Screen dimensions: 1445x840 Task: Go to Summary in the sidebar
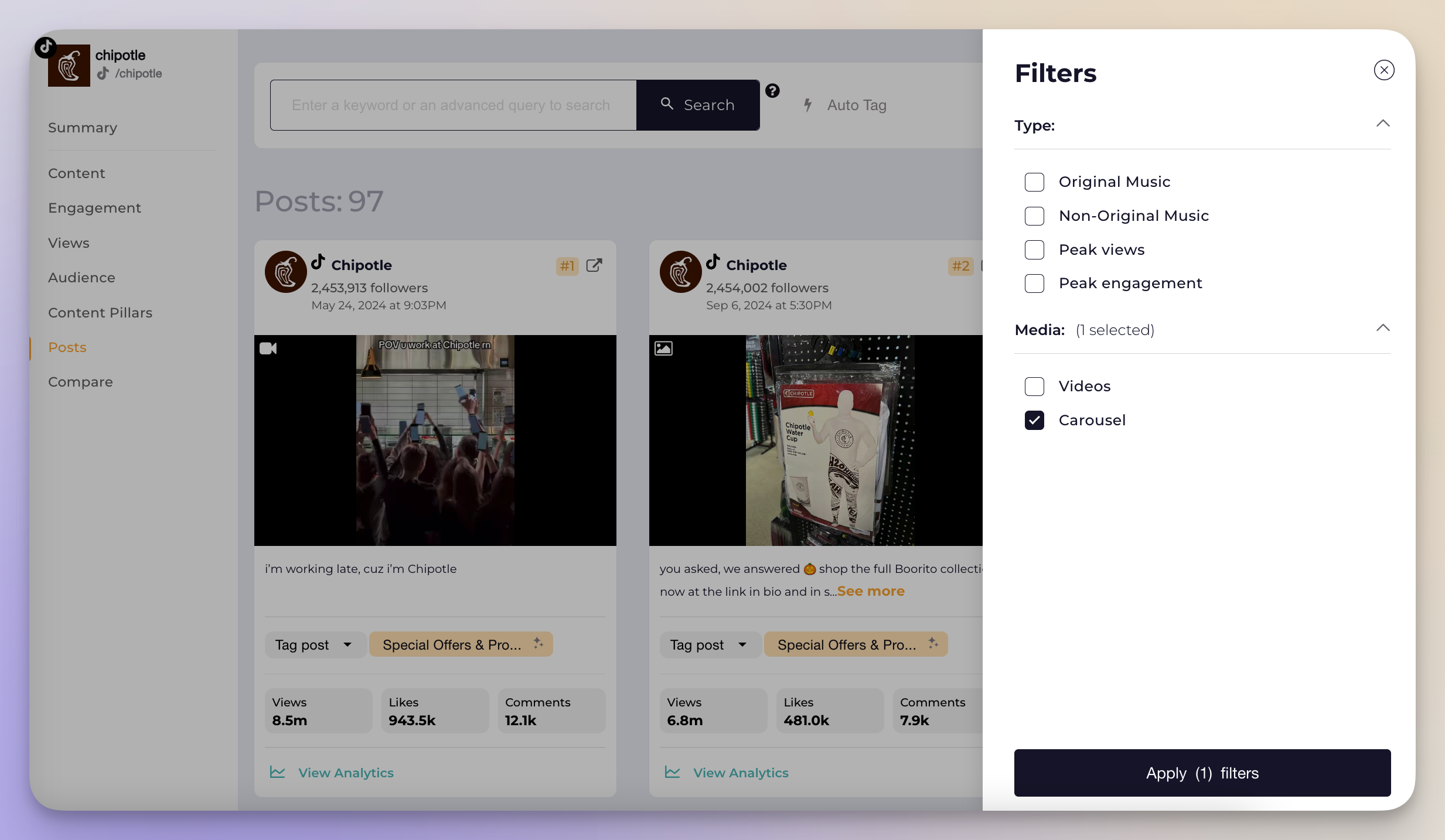coord(83,128)
